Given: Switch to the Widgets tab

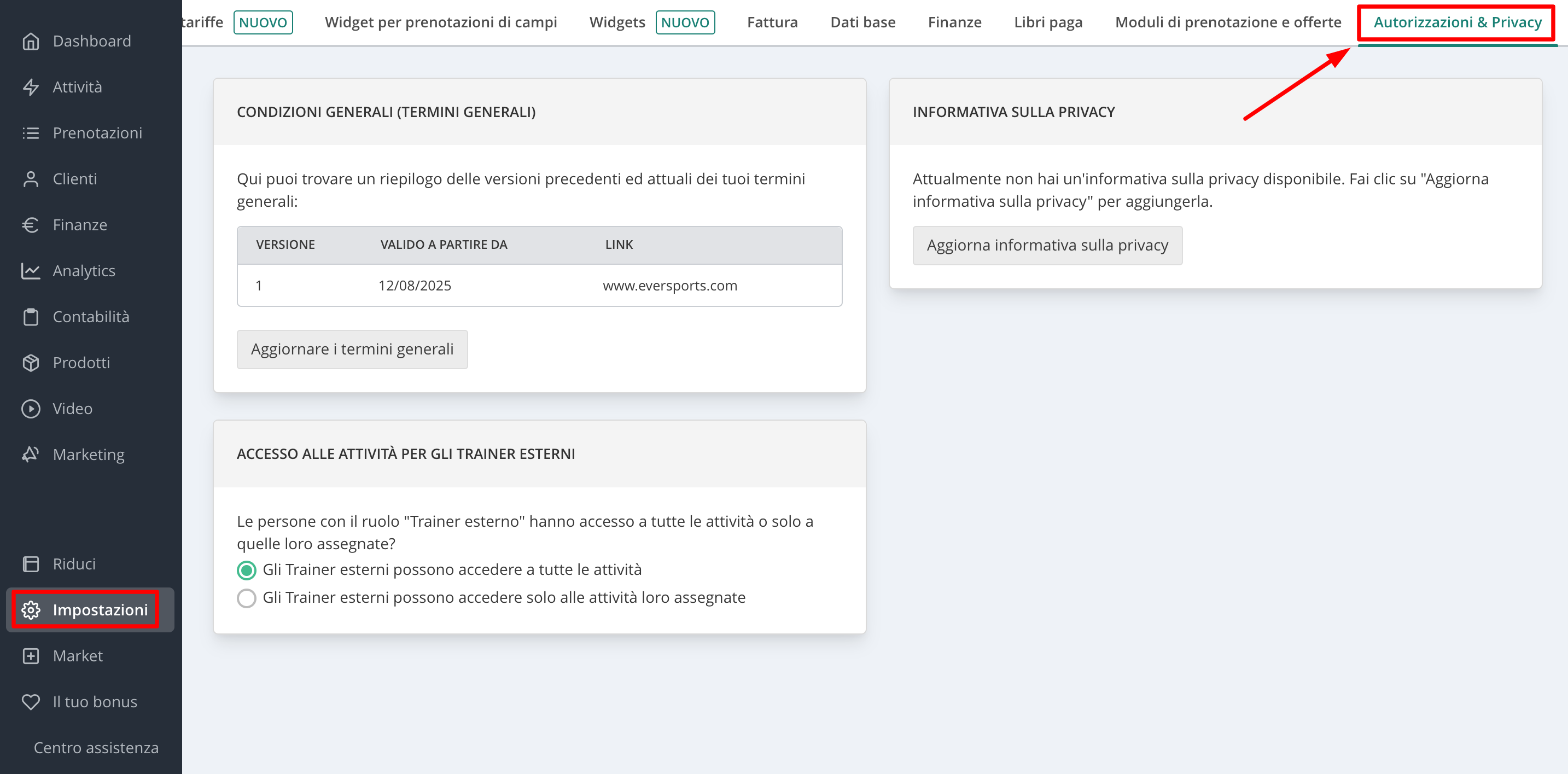Looking at the screenshot, I should coord(616,22).
